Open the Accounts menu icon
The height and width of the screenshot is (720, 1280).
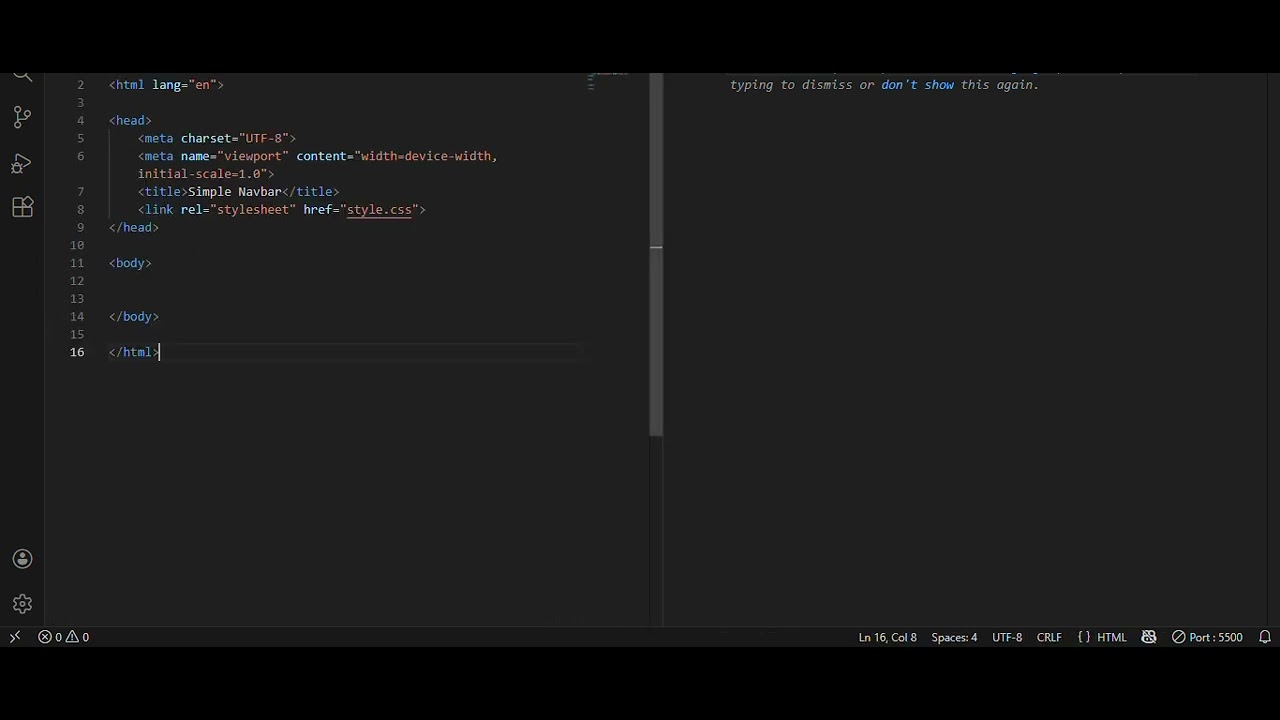[x=22, y=559]
